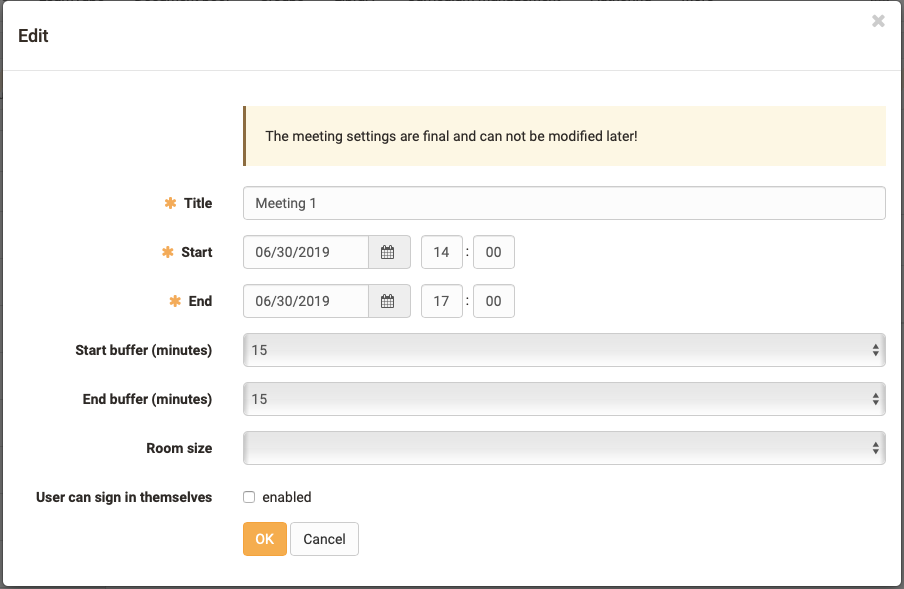The image size is (904, 589).
Task: Click the 'Start buffer (minutes)' label
Action: tap(144, 350)
